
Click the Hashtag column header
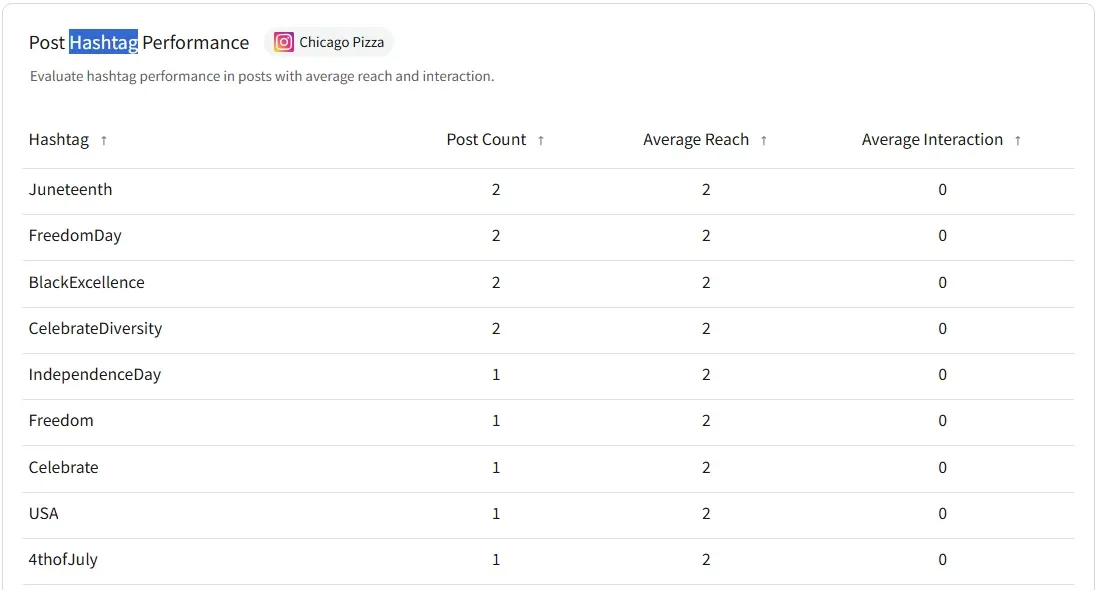[x=59, y=140]
